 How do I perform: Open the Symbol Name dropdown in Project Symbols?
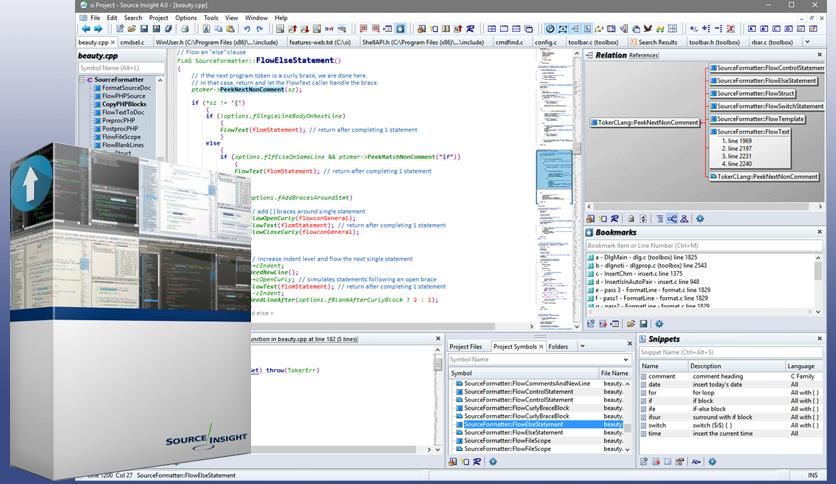click(x=627, y=359)
